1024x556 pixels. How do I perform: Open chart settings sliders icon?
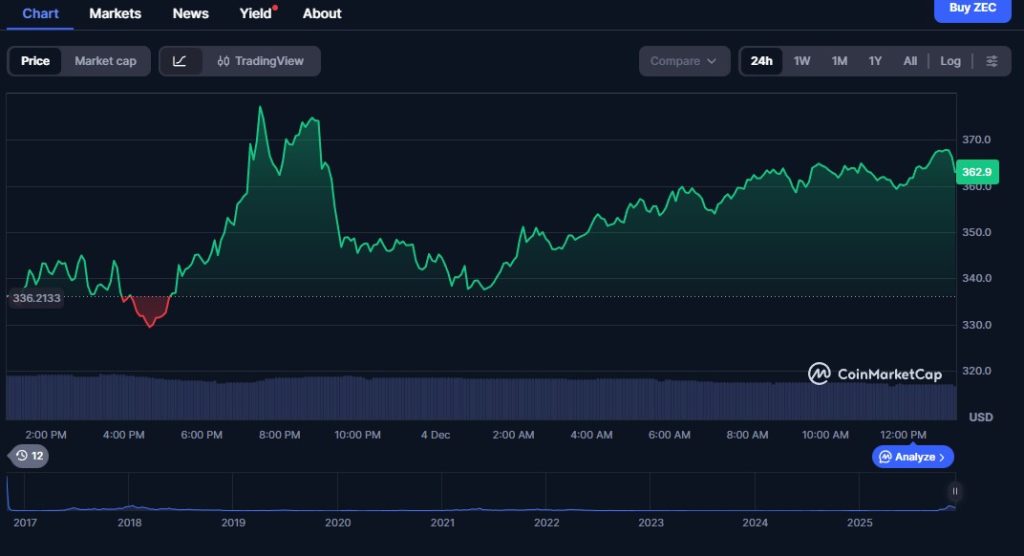tap(991, 61)
